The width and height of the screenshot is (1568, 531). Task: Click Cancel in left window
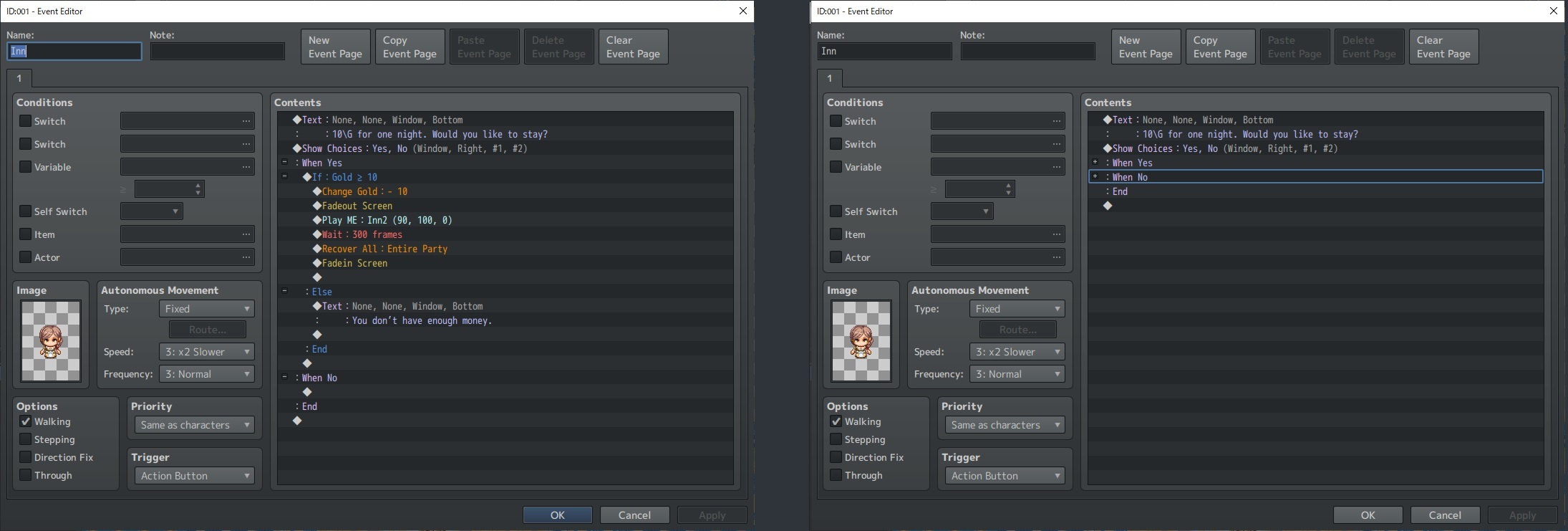pos(635,515)
